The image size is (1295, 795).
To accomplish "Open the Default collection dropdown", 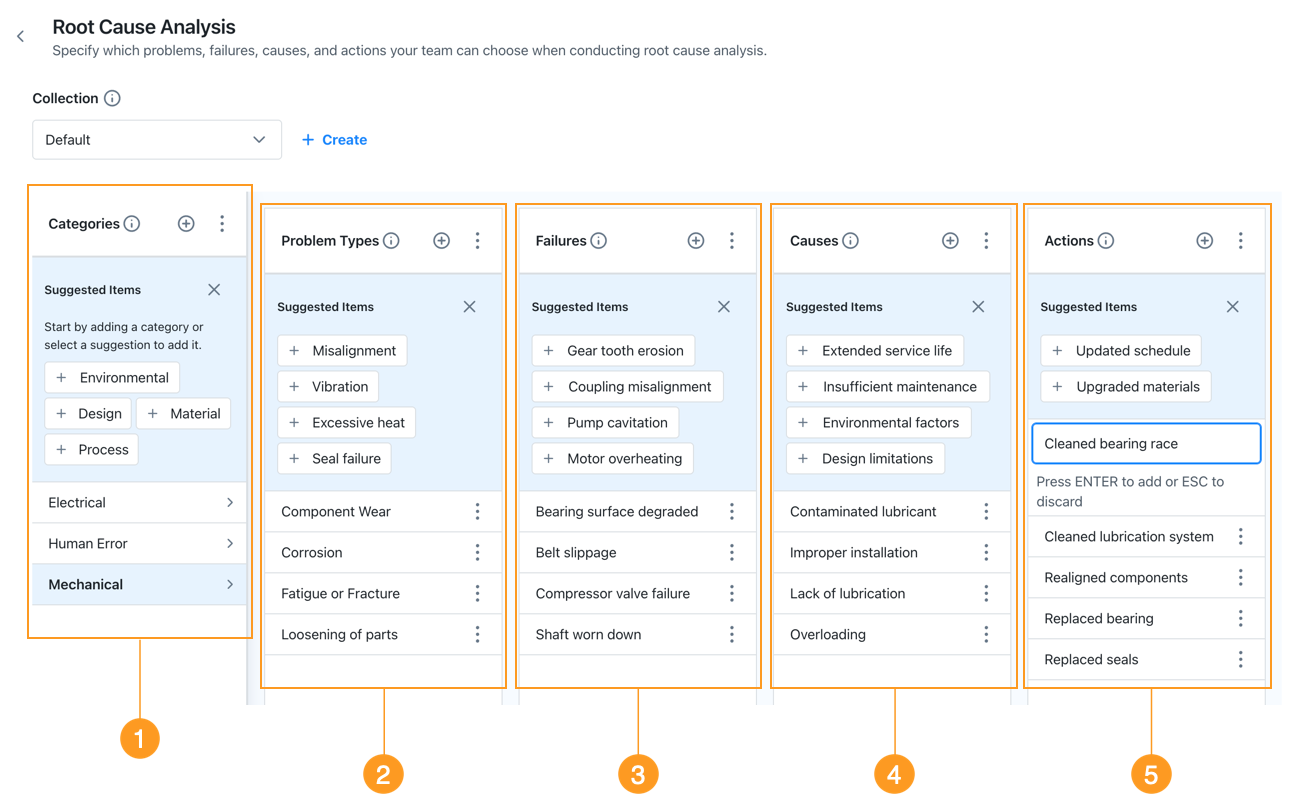I will coord(156,139).
